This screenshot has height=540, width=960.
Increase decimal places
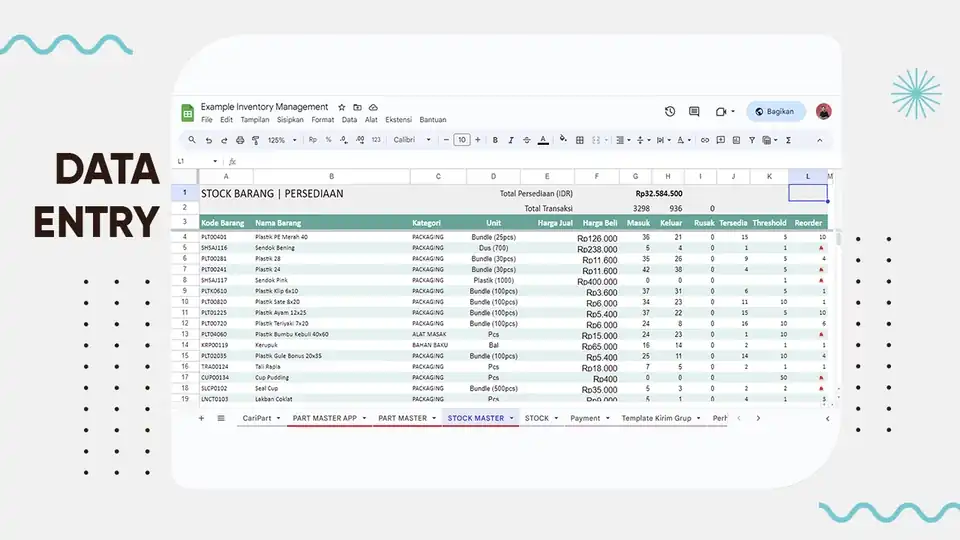[360, 140]
